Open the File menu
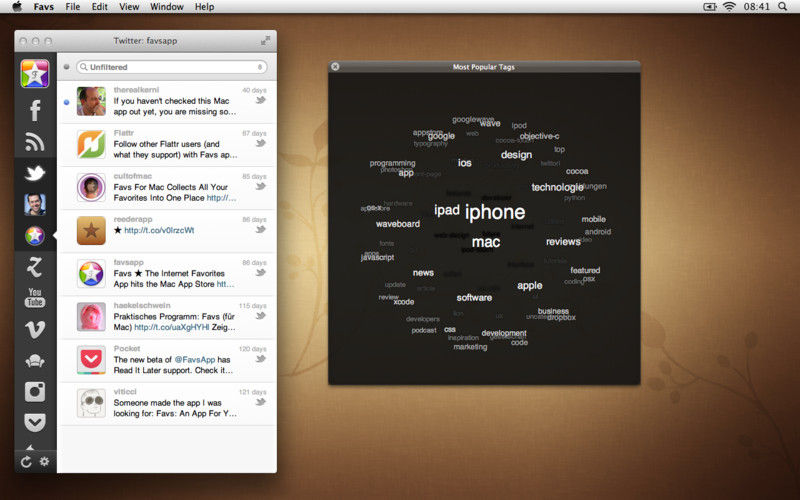Viewport: 800px width, 500px height. point(72,7)
